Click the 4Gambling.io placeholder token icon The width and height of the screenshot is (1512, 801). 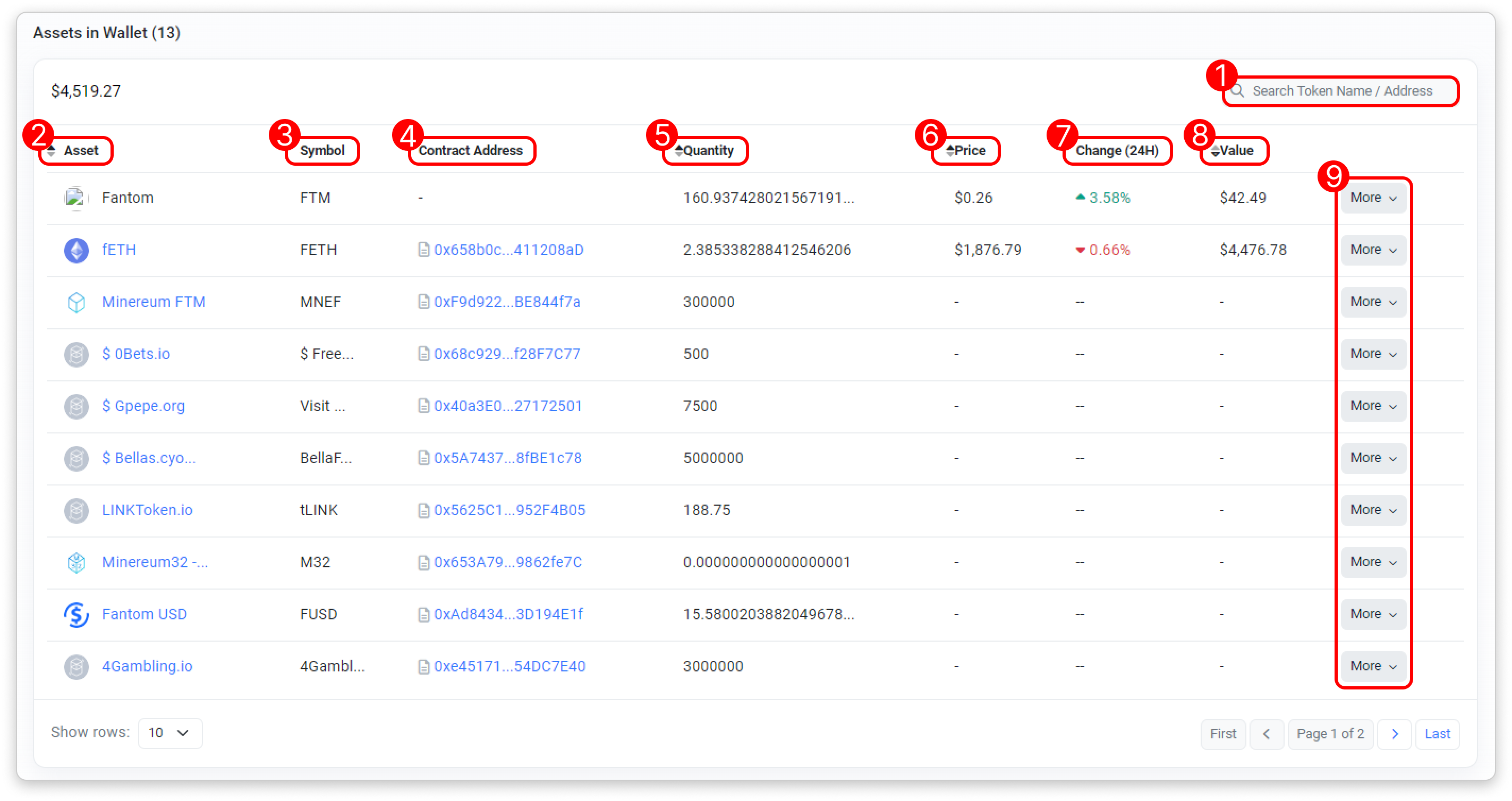click(x=77, y=667)
